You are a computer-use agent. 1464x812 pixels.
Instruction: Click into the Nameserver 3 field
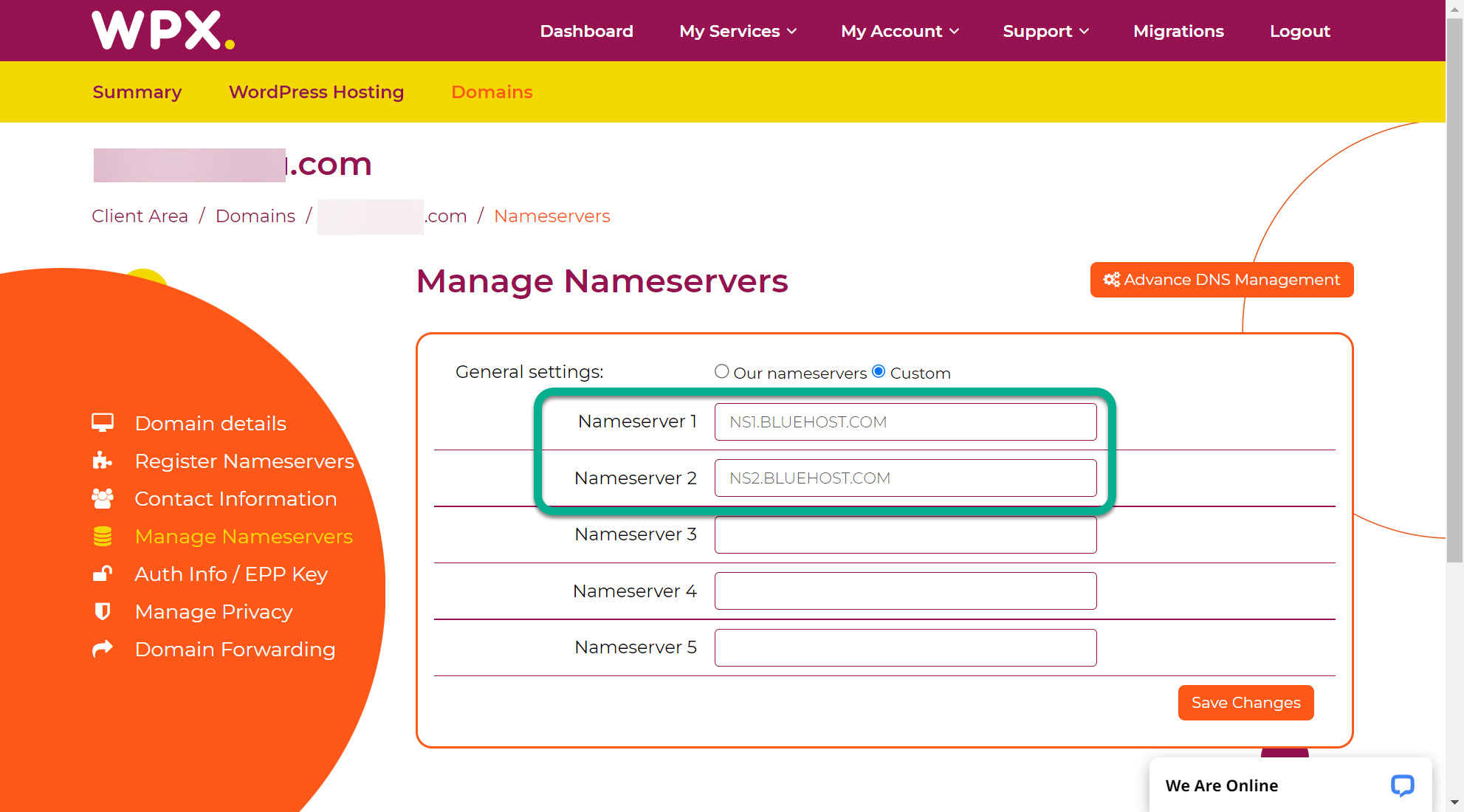[x=905, y=534]
